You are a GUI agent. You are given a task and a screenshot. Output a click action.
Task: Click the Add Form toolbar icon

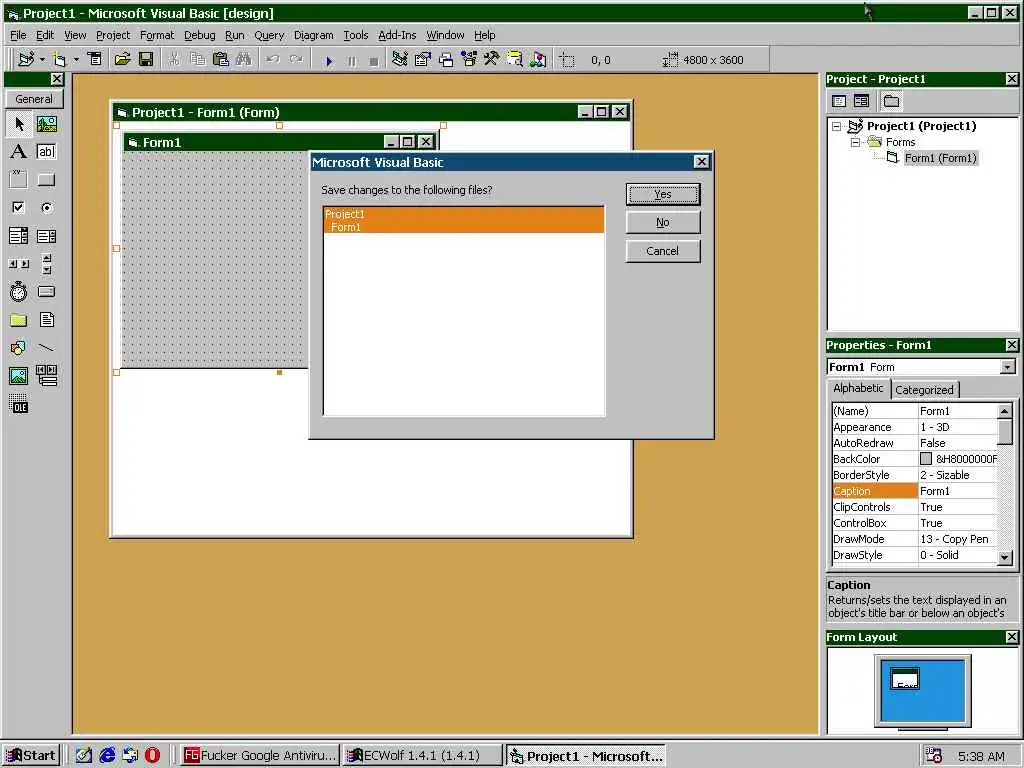(59, 59)
